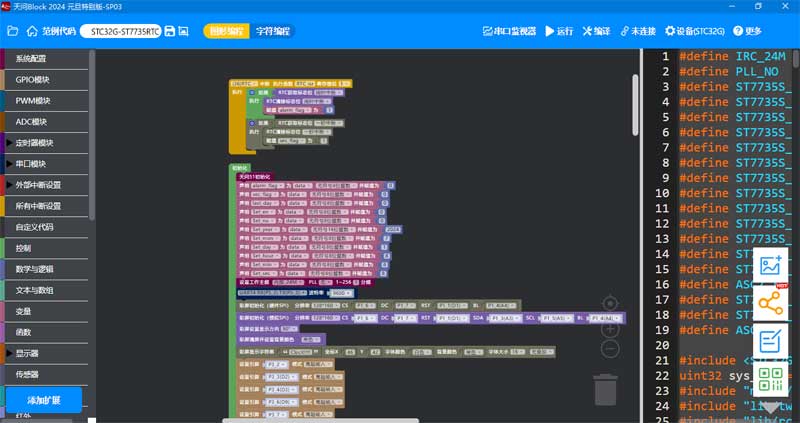Select the 自定义代码 category
Viewport: 800px width, 423px height.
[46, 227]
